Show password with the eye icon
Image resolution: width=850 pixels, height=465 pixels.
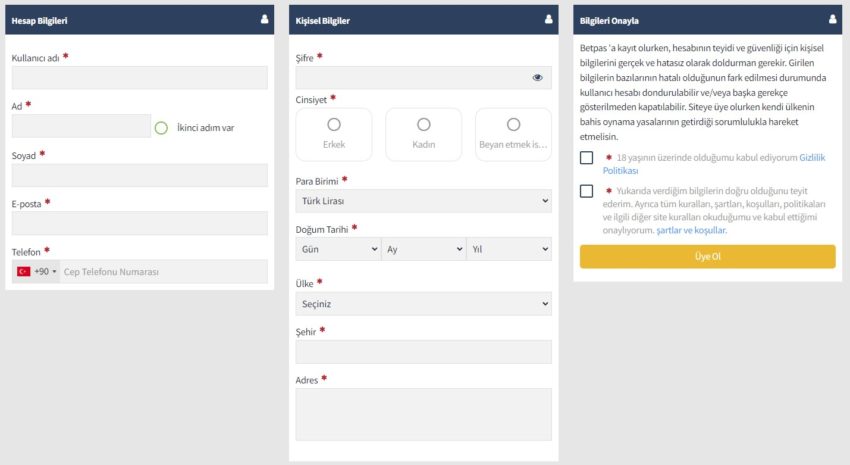click(538, 77)
